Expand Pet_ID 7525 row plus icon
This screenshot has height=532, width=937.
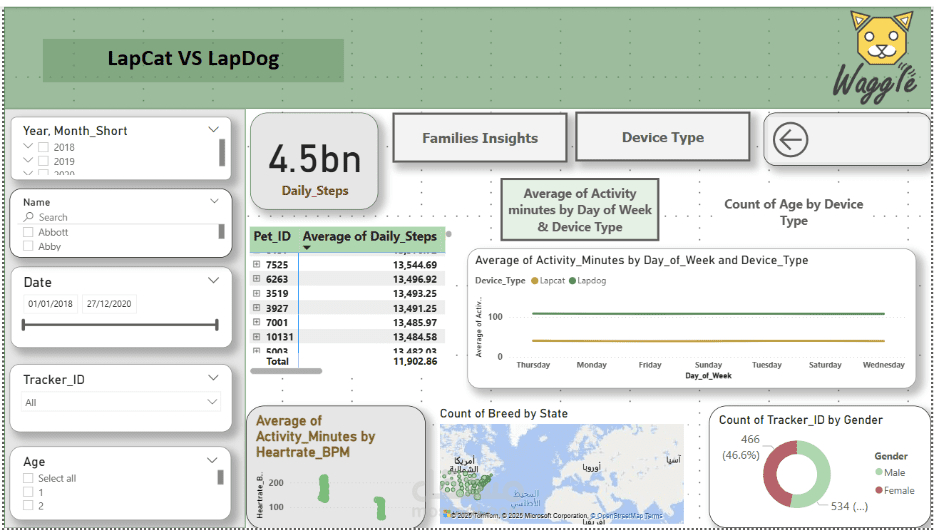[x=257, y=264]
